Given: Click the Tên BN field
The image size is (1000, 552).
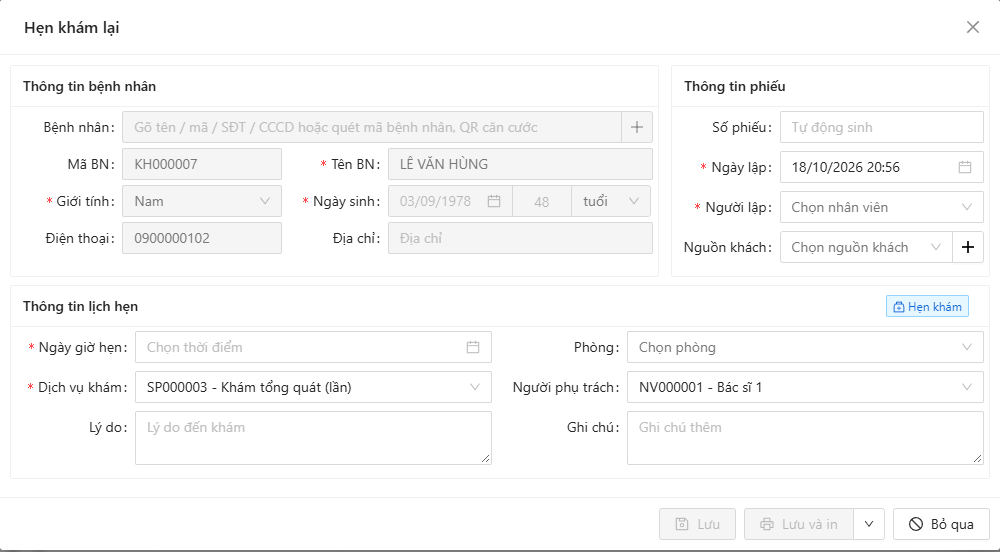Looking at the screenshot, I should (x=520, y=164).
